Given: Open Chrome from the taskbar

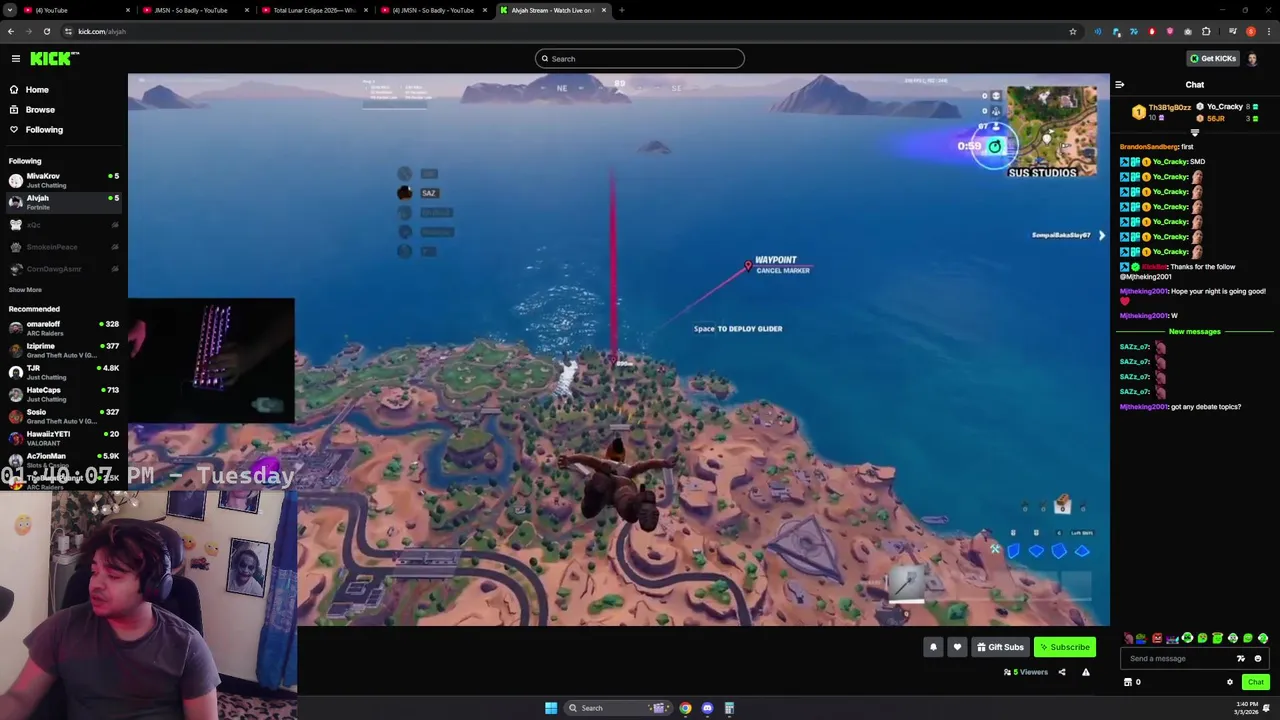Looking at the screenshot, I should (x=685, y=708).
